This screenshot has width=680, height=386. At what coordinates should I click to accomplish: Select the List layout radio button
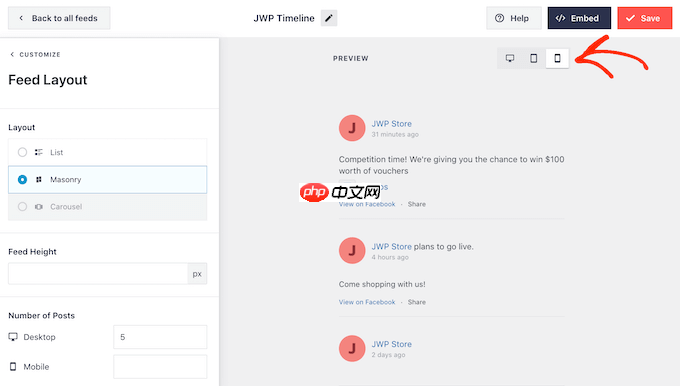(x=22, y=152)
